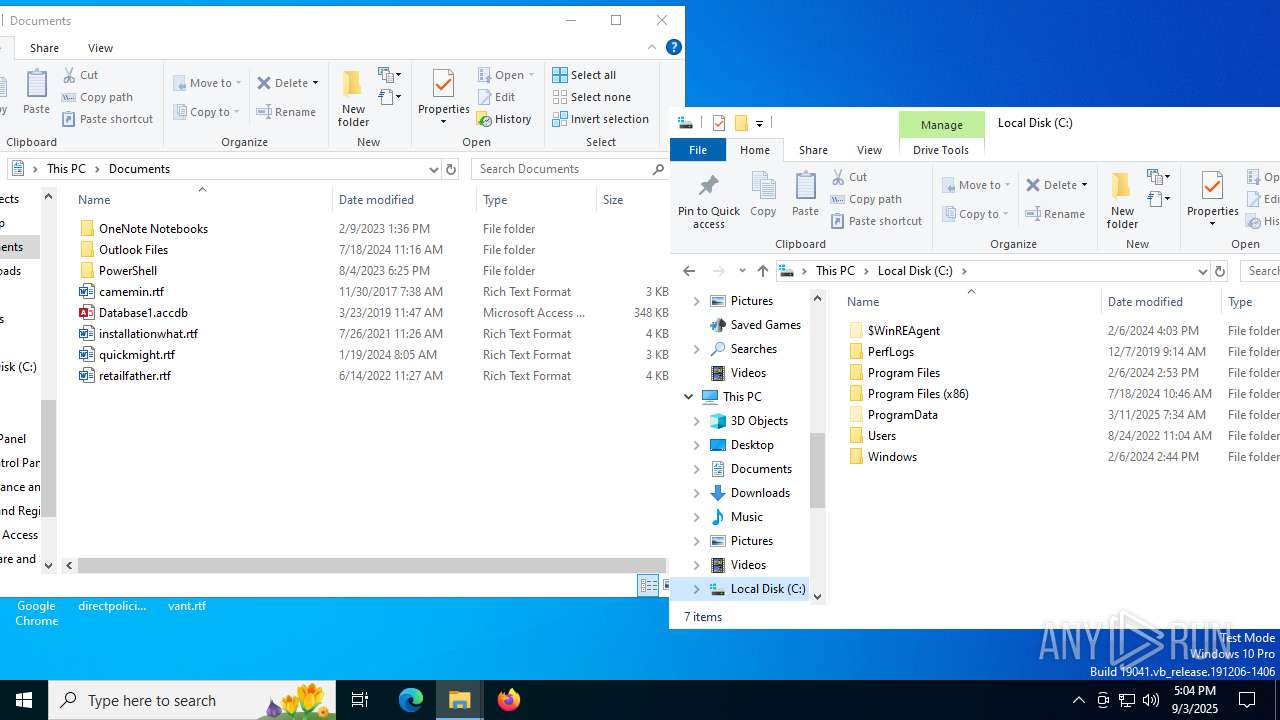The image size is (1280, 720).
Task: Select the camemin.rtf file
Action: coord(131,292)
